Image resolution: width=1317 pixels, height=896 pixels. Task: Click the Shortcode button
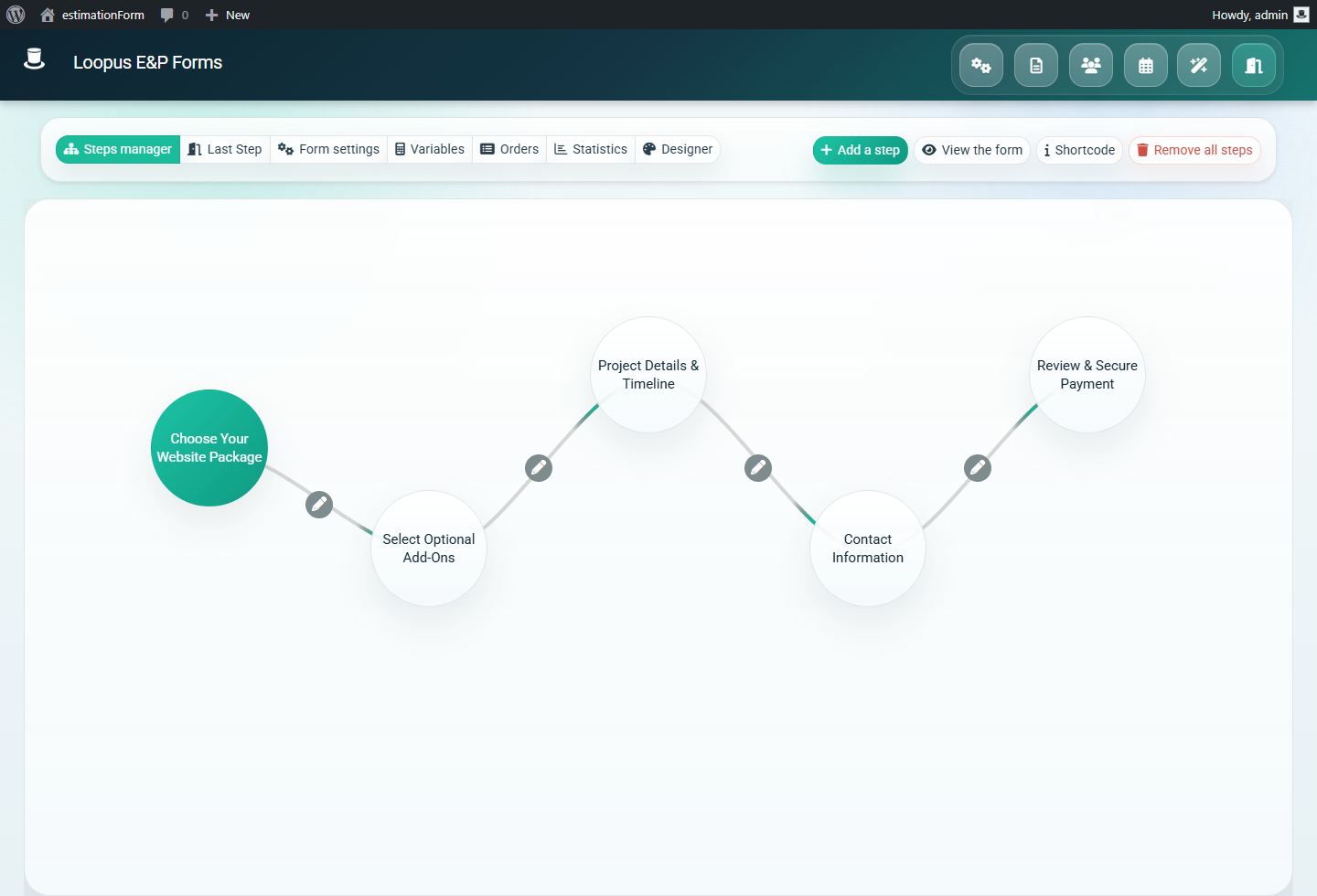tap(1079, 150)
